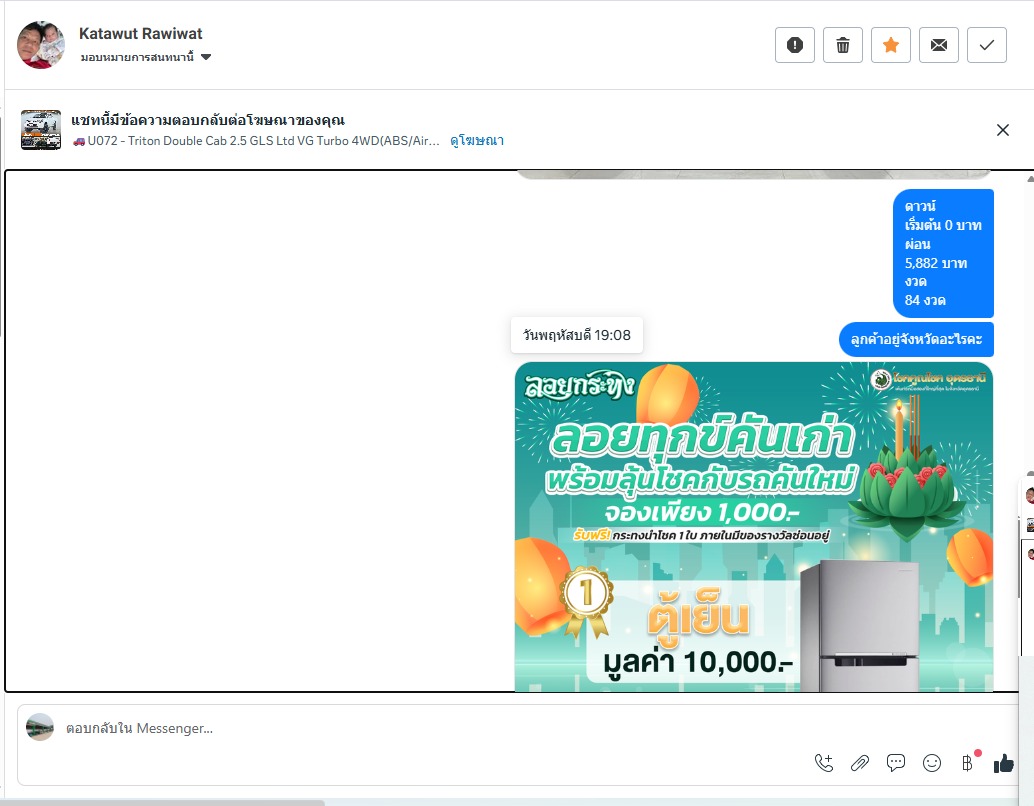1034x806 pixels.
Task: Click Katawut Rawiwat profile picture
Action: coord(41,44)
